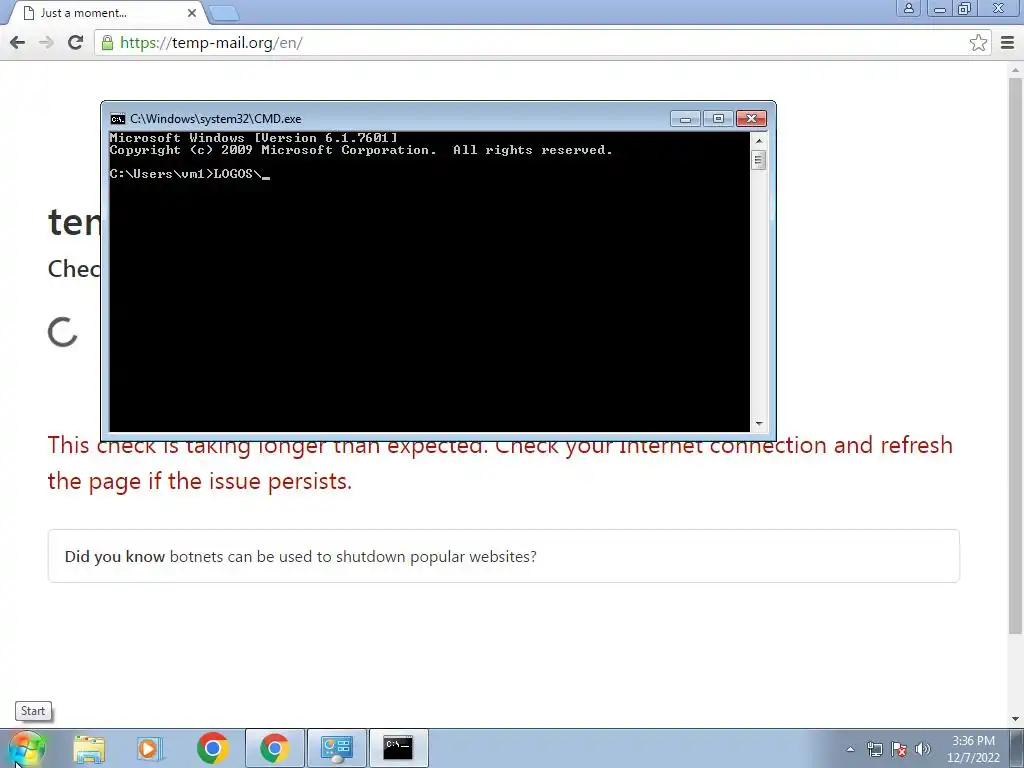1024x768 pixels.
Task: Click the CMD scrollbar down arrow
Action: pyautogui.click(x=758, y=424)
